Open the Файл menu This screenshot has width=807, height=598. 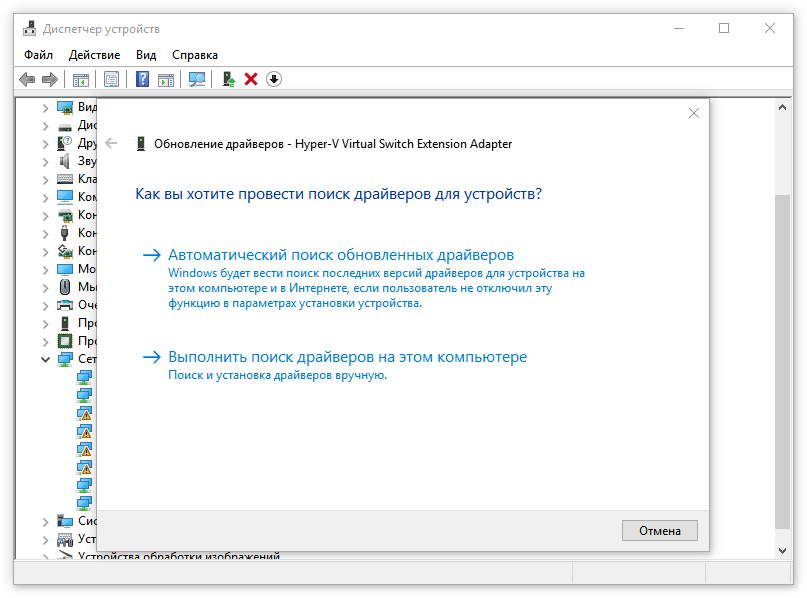[x=39, y=55]
